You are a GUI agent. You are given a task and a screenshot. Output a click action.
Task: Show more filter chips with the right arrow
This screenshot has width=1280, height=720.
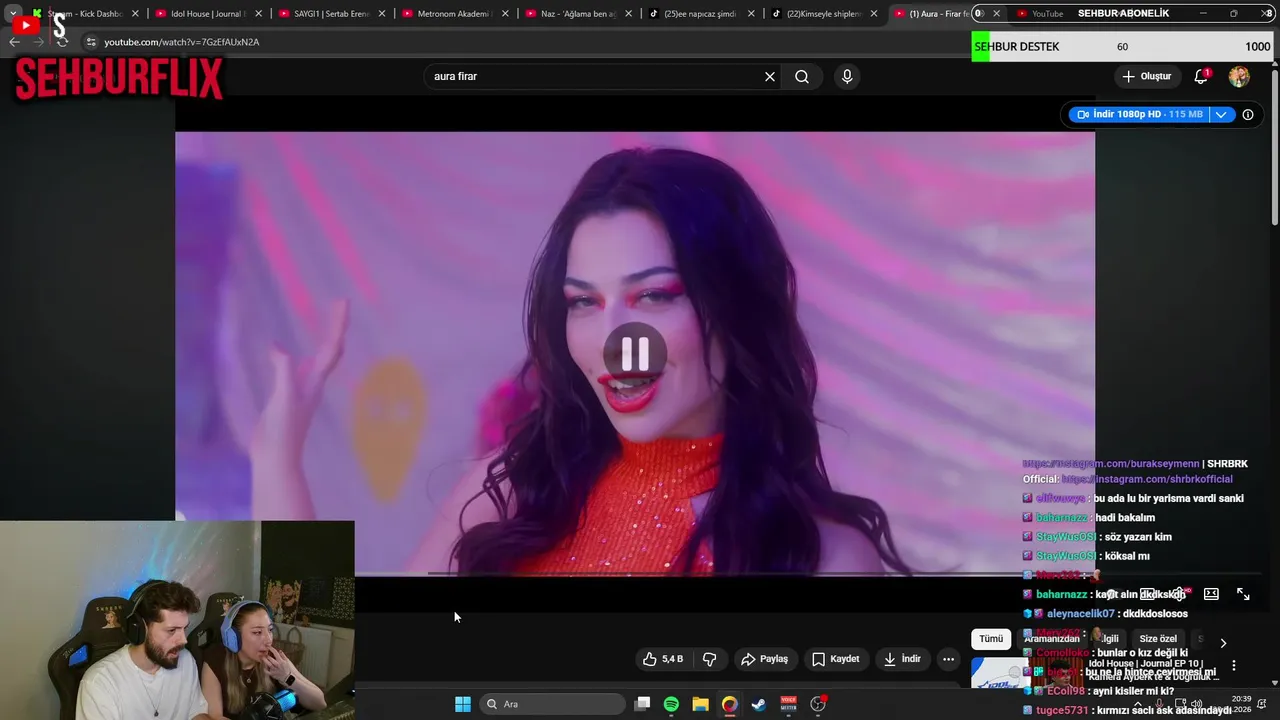click(1223, 643)
